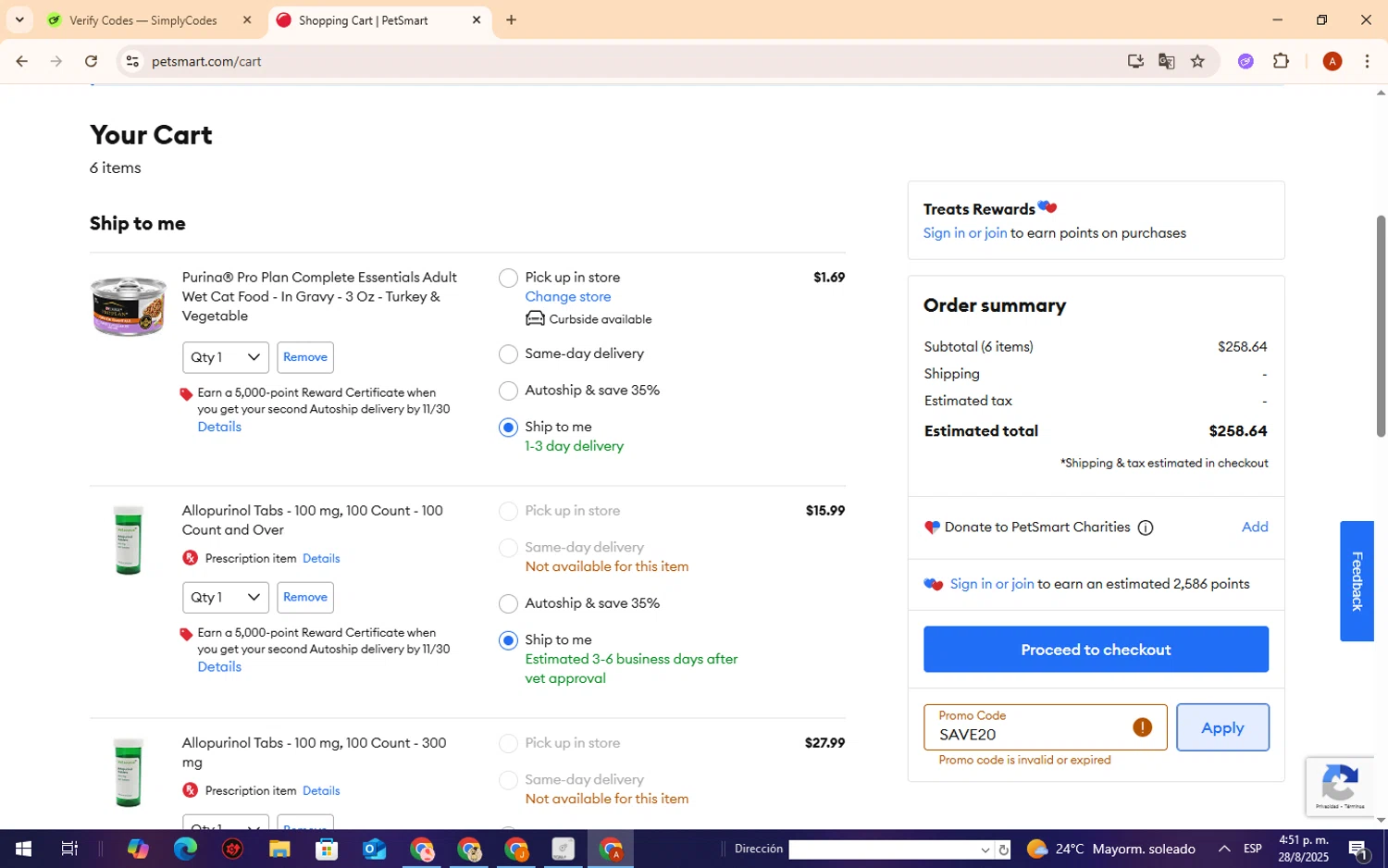Open Prescription item Details for Allopurinol $15.99
This screenshot has width=1388, height=868.
(321, 559)
